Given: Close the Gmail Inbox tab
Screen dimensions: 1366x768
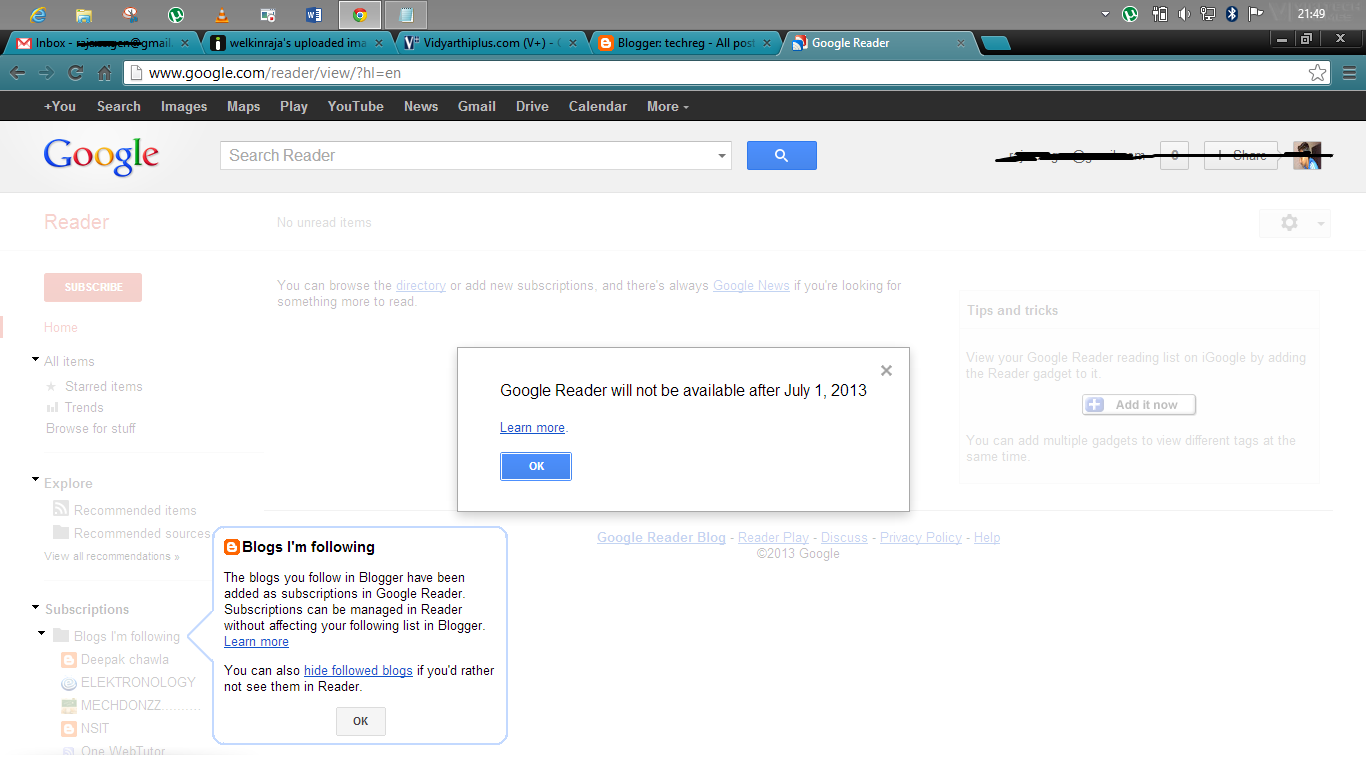Looking at the screenshot, I should pos(184,43).
